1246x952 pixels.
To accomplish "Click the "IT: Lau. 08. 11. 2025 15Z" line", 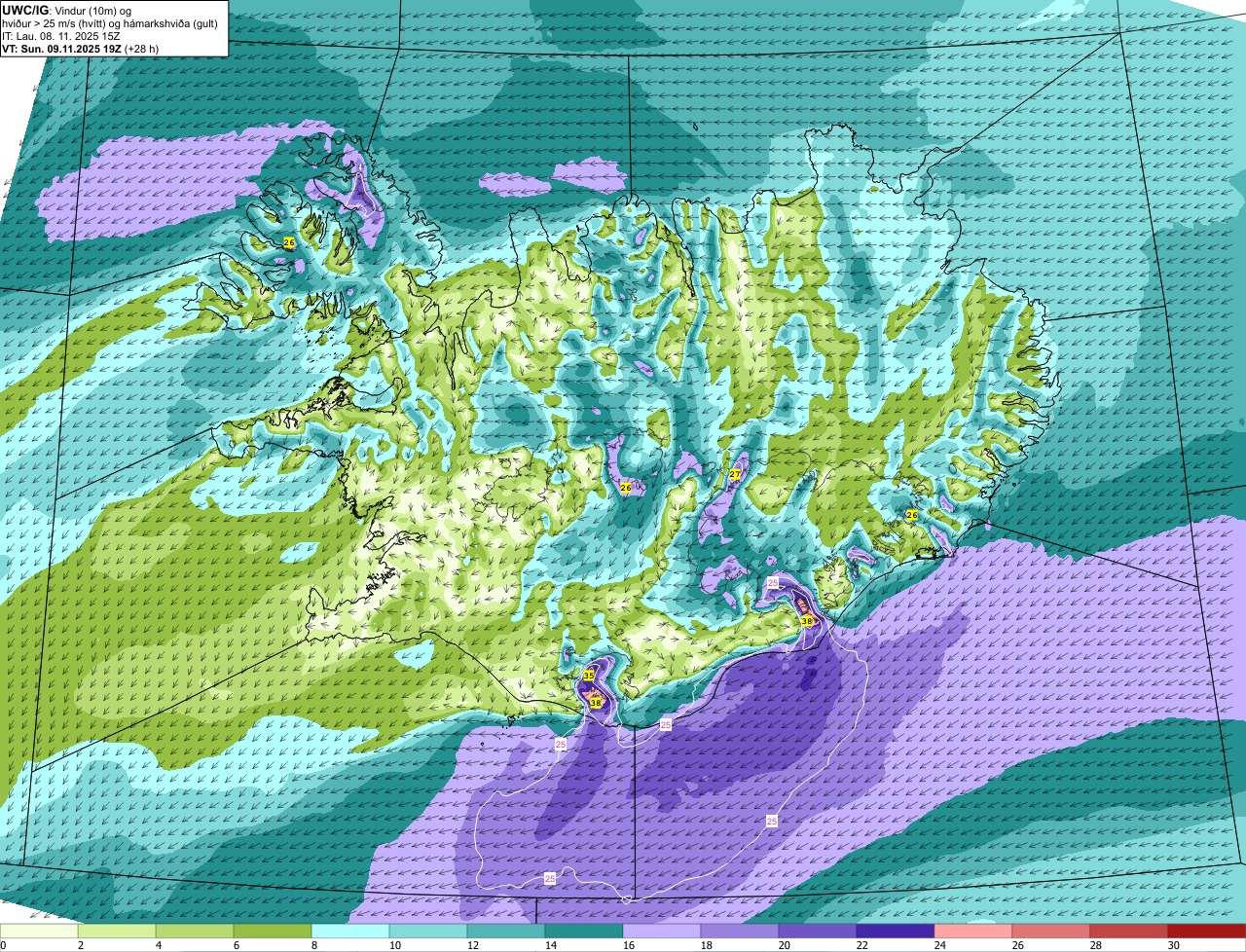I will point(61,36).
